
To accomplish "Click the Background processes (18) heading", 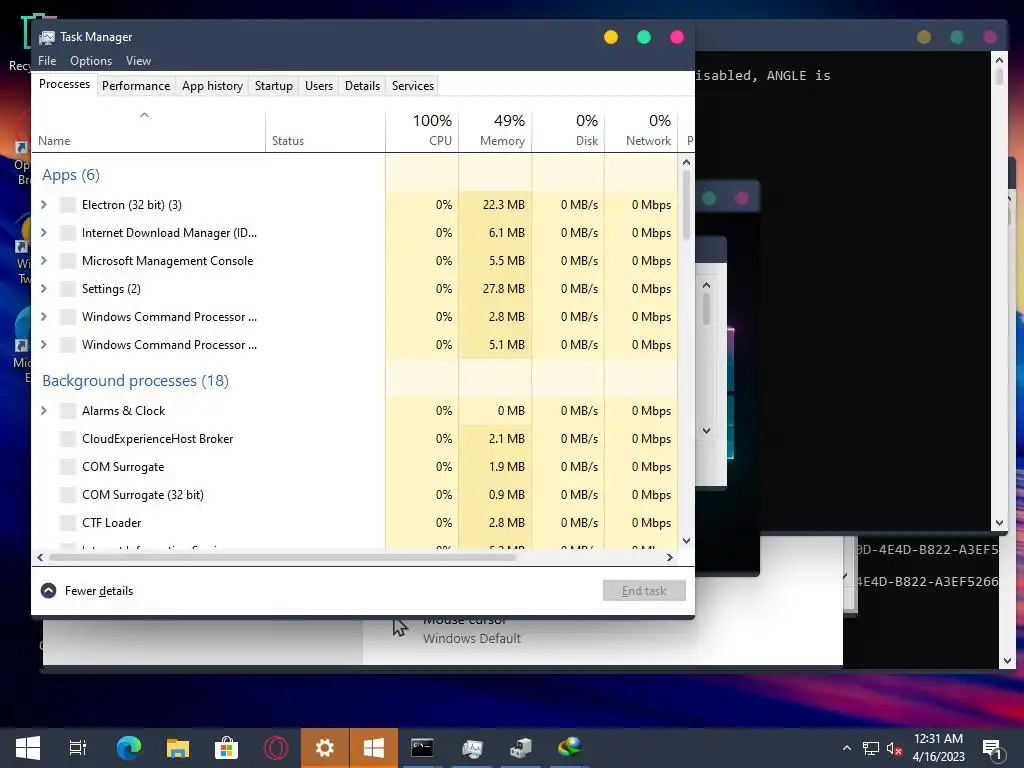I will (135, 381).
